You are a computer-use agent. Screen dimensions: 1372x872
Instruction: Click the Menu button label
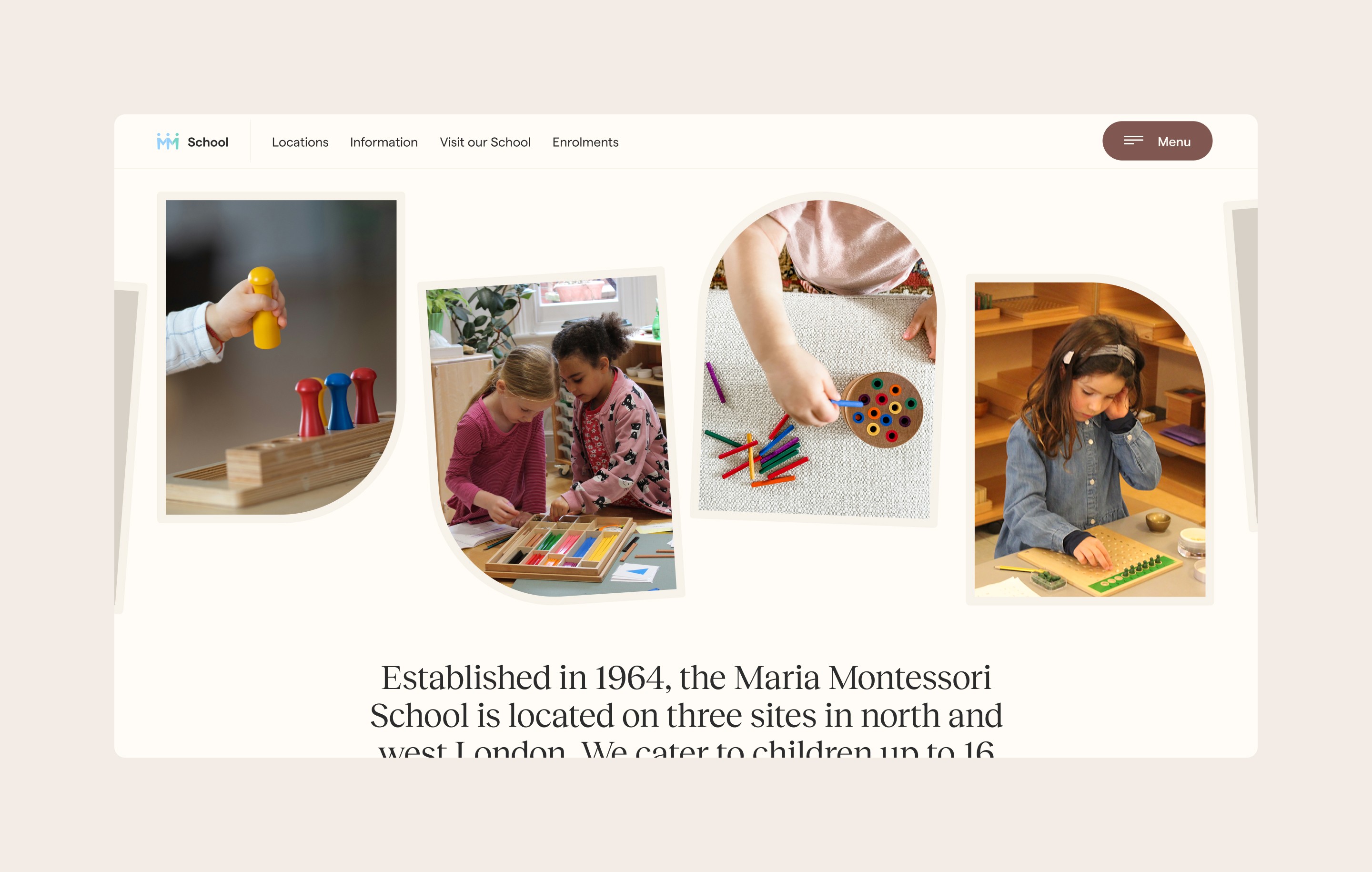[x=1174, y=142]
